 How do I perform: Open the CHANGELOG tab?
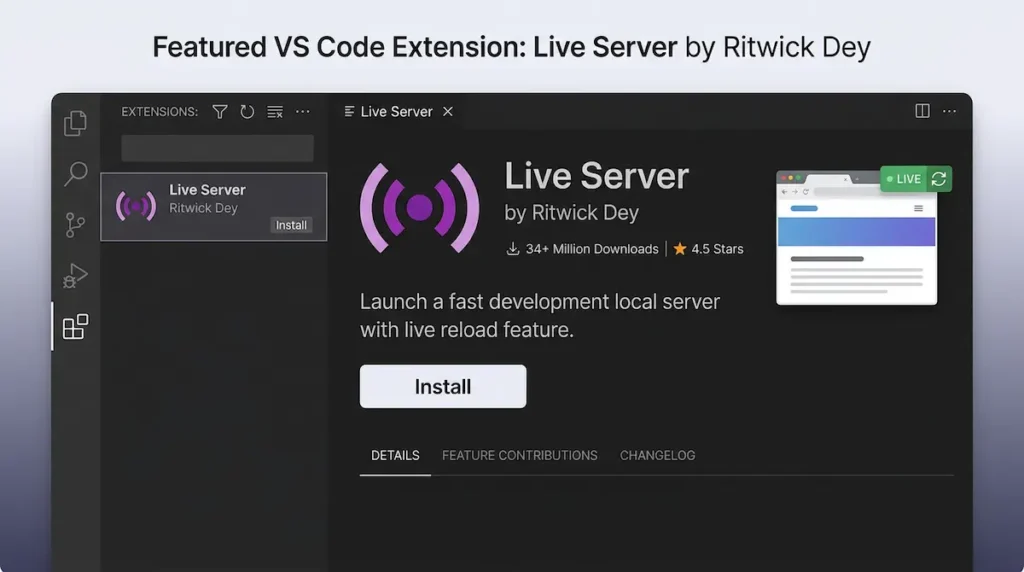658,455
